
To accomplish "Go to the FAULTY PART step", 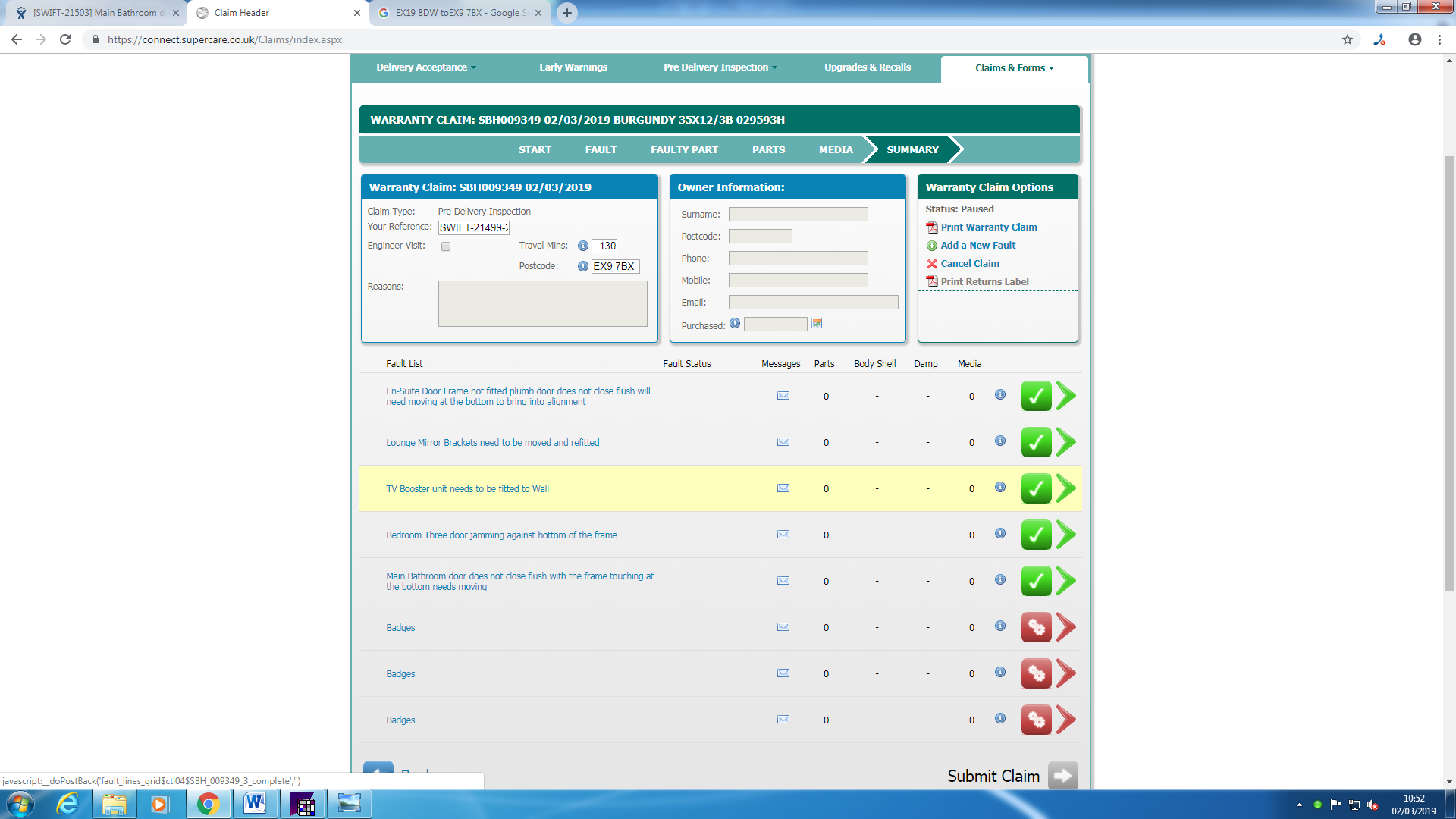I will [x=684, y=150].
